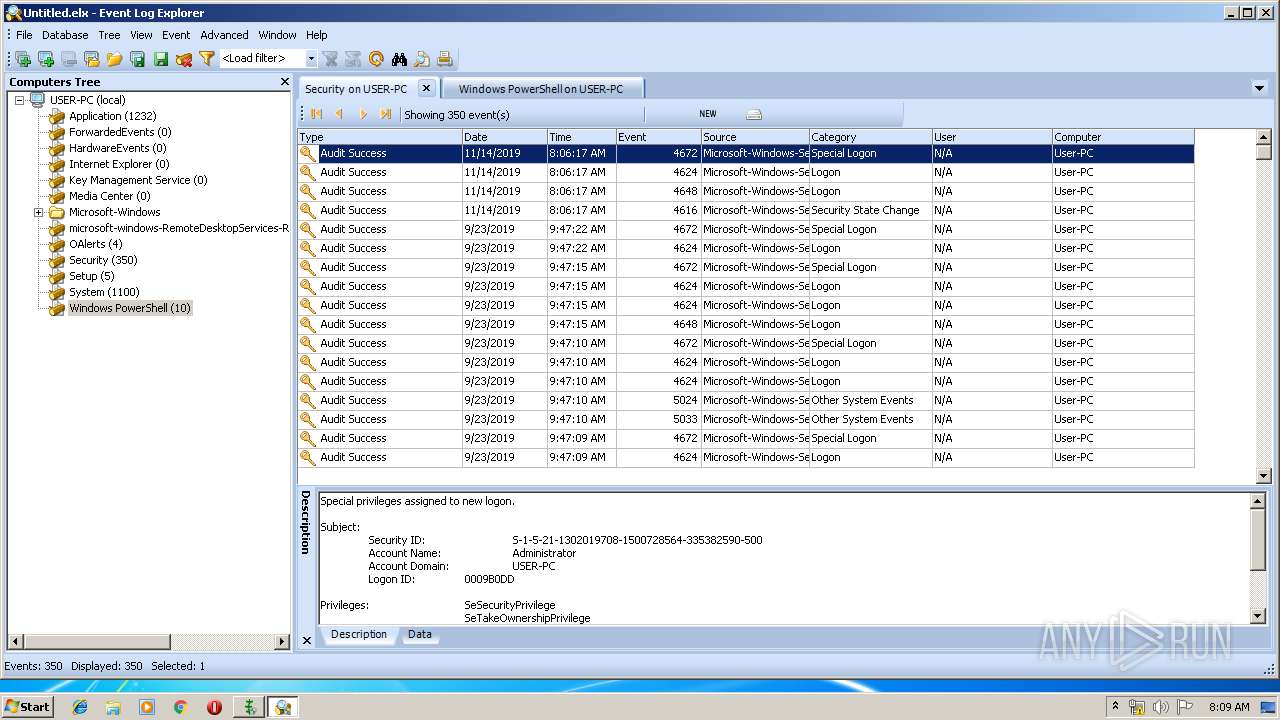This screenshot has height=720, width=1280.
Task: Click the refresh log circular arrow icon
Action: (x=376, y=59)
